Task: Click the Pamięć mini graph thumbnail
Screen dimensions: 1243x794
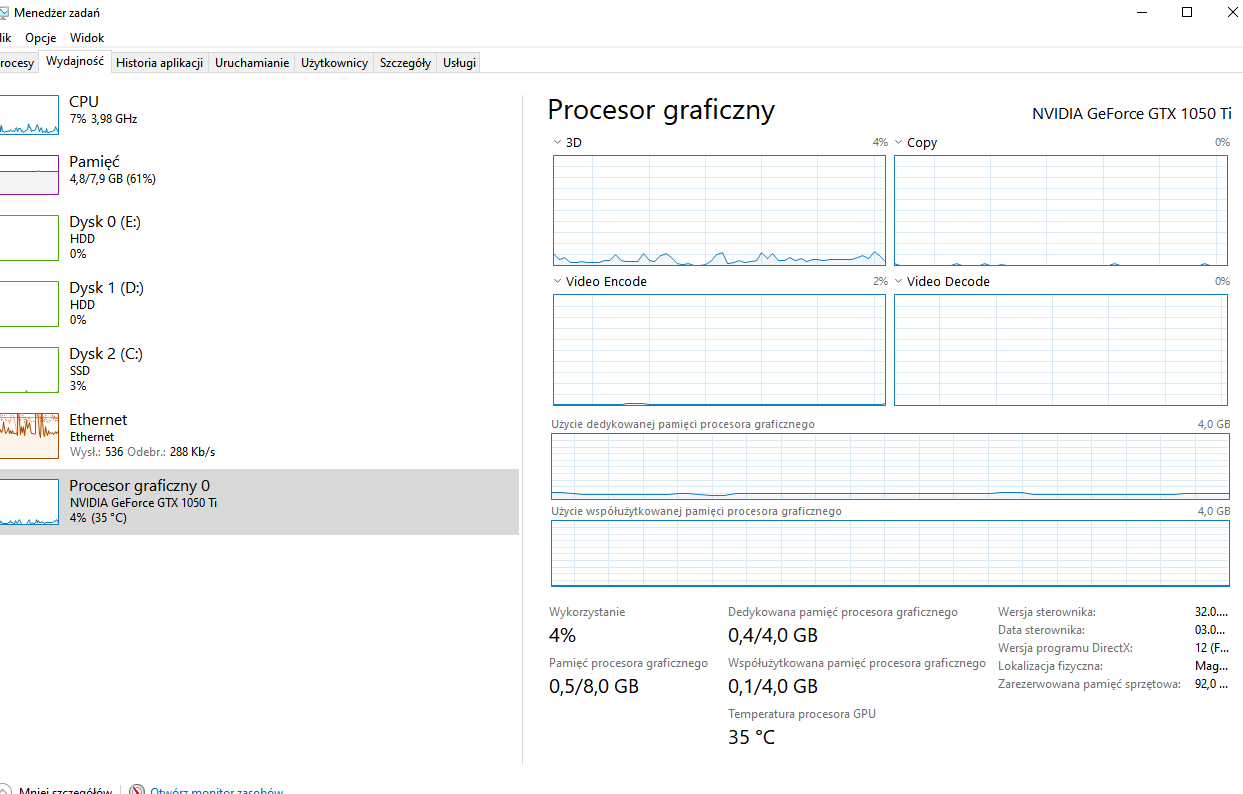Action: 29,175
